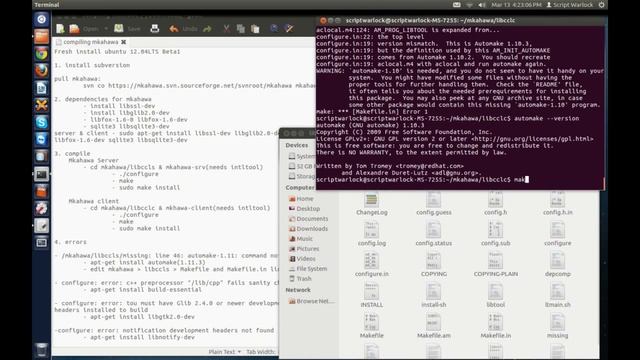Close the terminal window
Viewport: 640px width, 360px height.
(323, 20)
